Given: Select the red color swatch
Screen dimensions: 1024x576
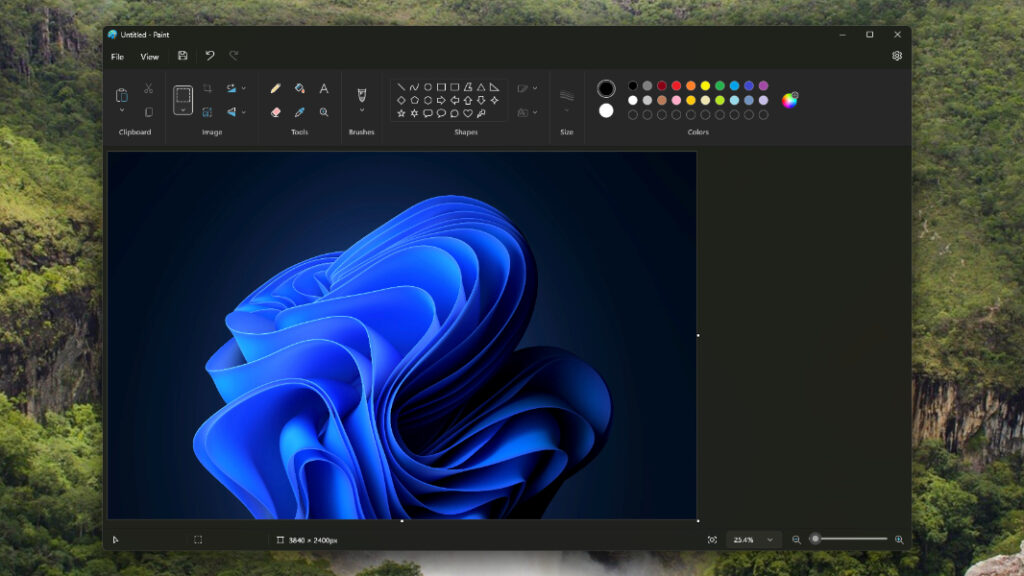Looking at the screenshot, I should [x=676, y=87].
